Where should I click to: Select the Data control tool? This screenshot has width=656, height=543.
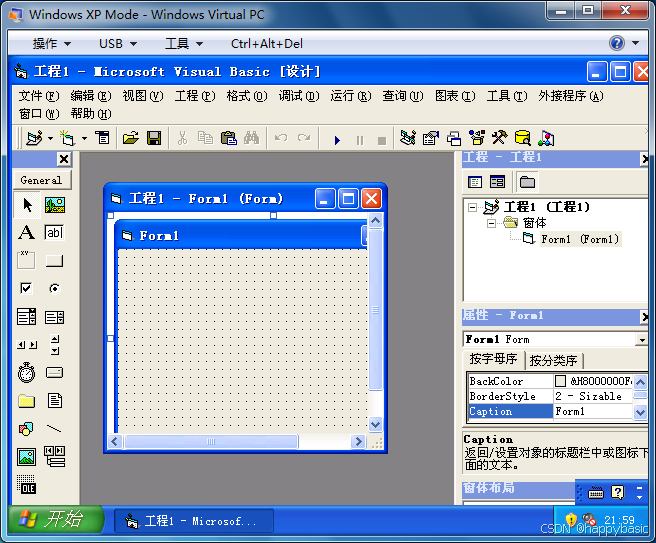click(55, 456)
